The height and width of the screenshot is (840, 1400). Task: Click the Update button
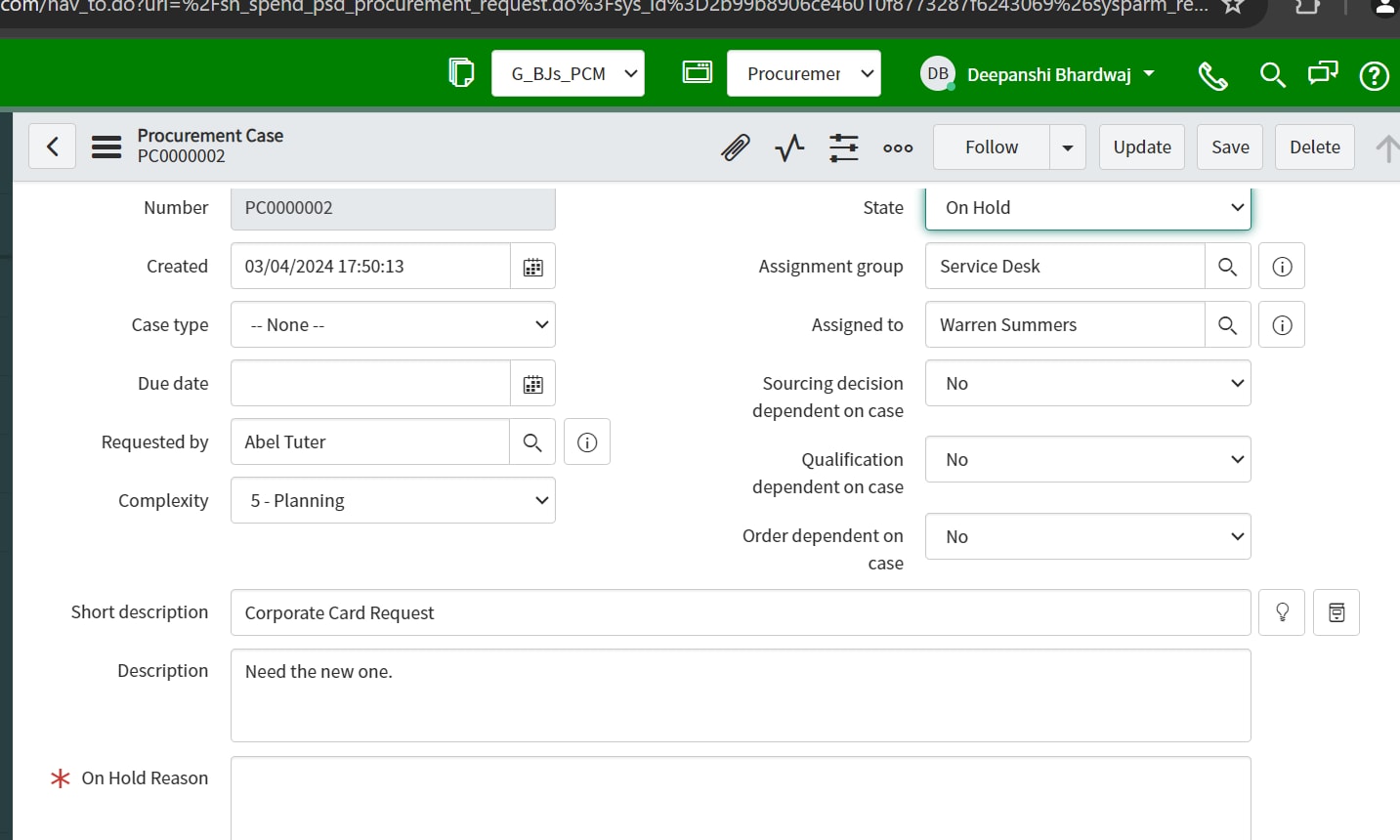(1141, 147)
